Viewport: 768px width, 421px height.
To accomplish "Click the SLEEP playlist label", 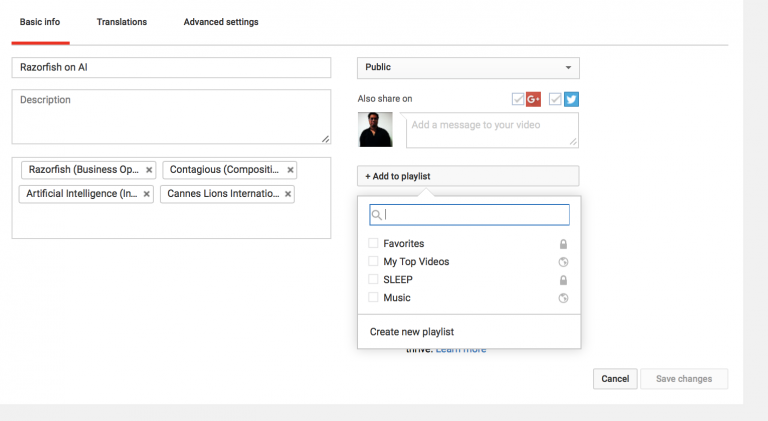I will pyautogui.click(x=398, y=280).
